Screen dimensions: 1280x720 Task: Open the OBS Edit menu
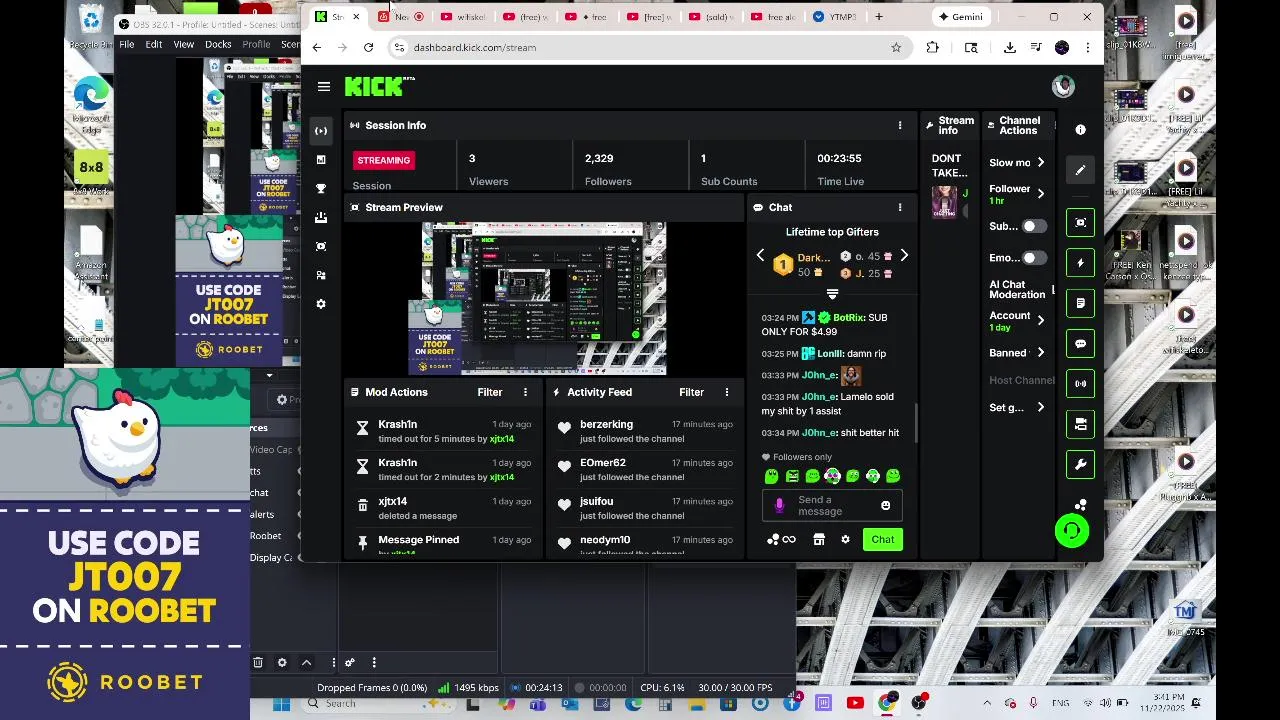pyautogui.click(x=154, y=44)
